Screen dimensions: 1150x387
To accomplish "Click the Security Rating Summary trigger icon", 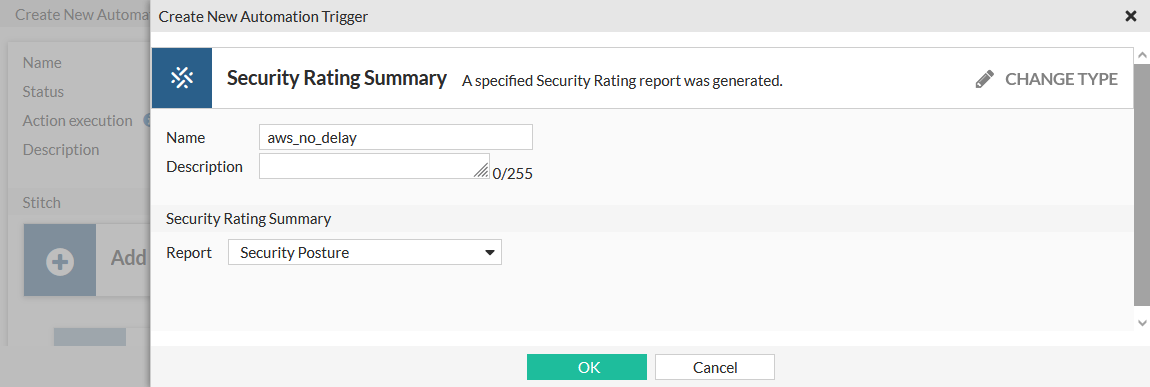I will click(181, 78).
